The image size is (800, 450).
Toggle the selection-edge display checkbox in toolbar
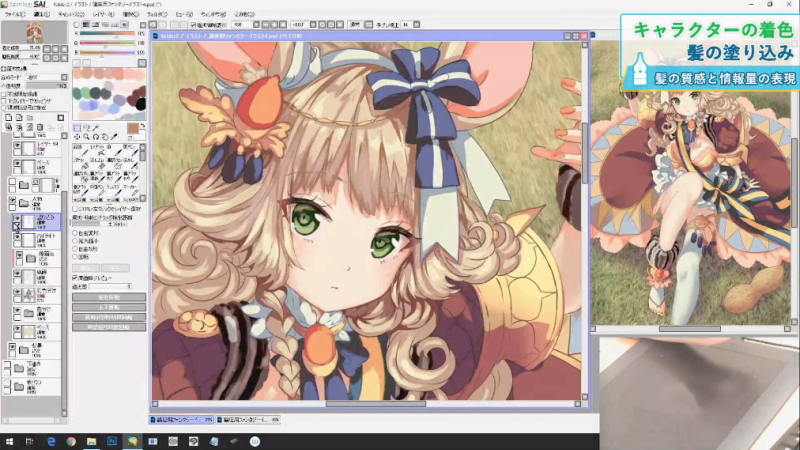click(193, 24)
